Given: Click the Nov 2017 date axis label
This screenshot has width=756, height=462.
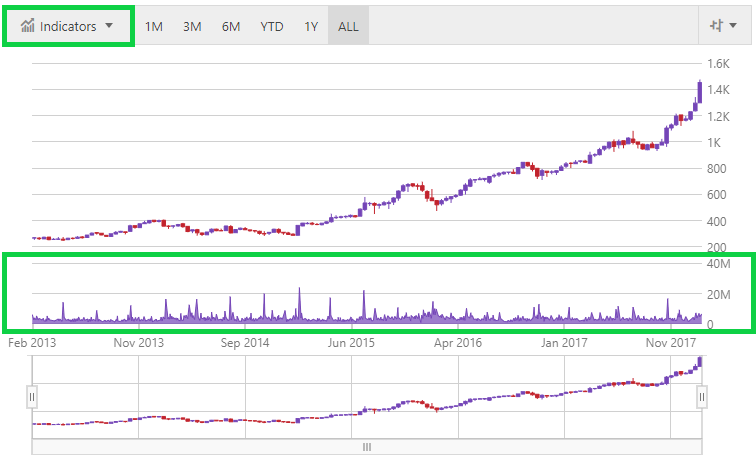Looking at the screenshot, I should (x=672, y=343).
